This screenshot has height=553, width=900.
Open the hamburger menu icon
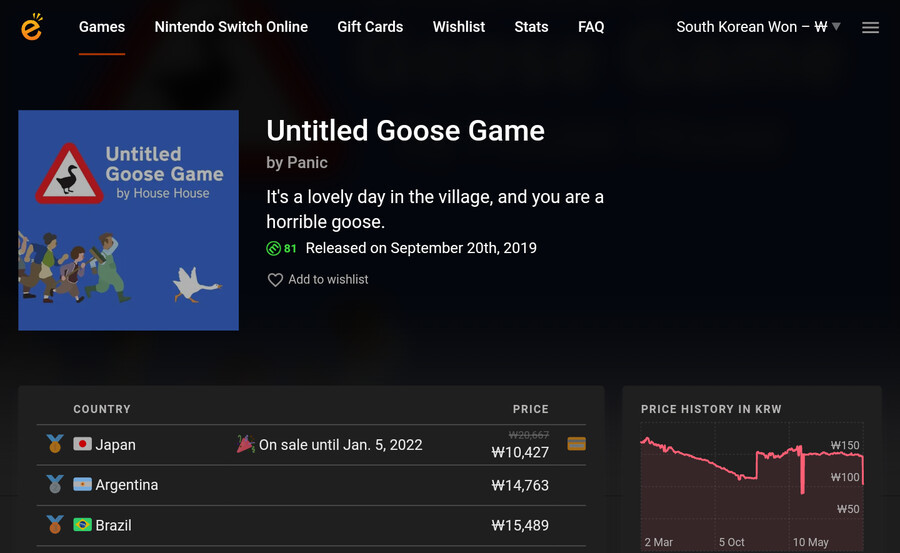(x=870, y=27)
